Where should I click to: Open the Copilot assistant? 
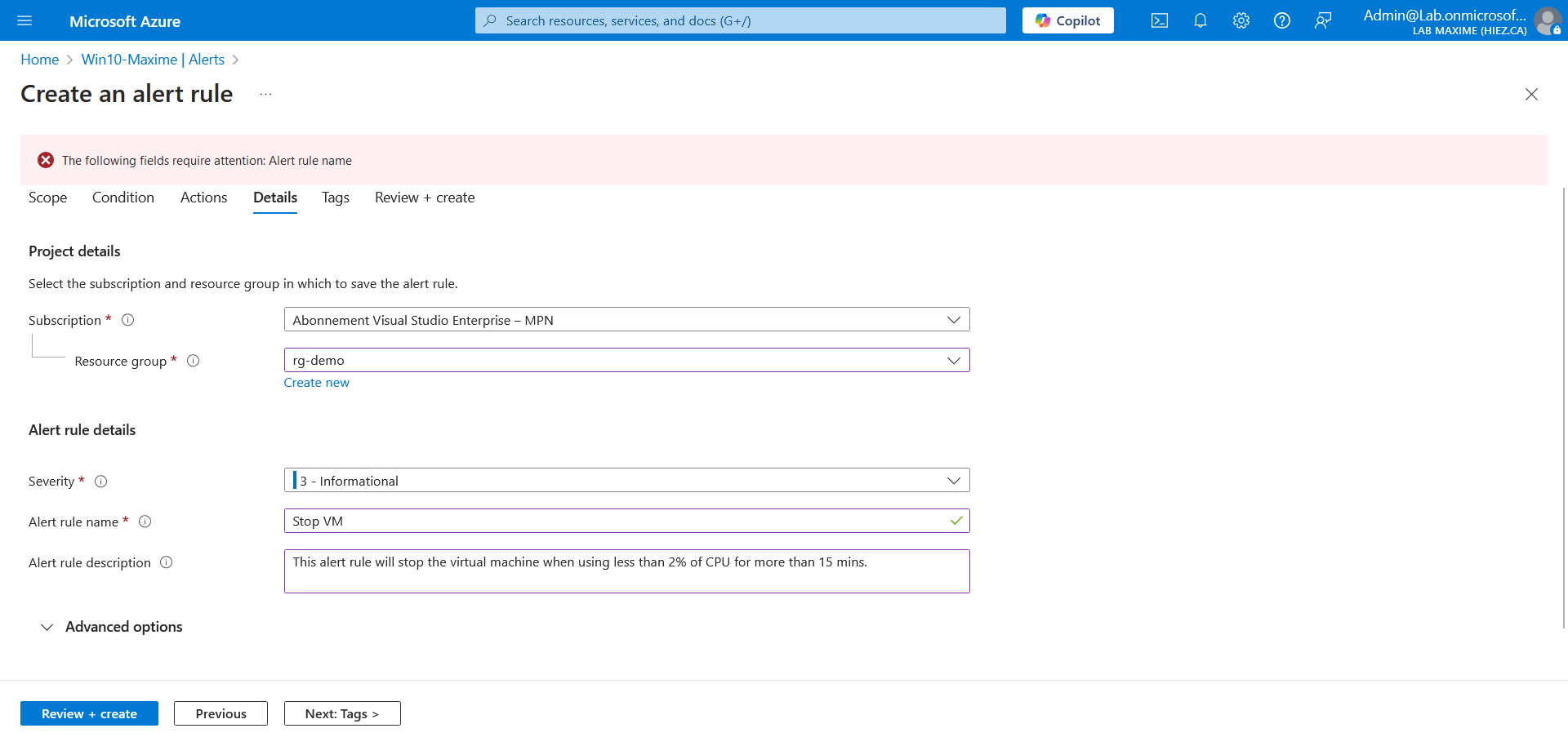1067,20
